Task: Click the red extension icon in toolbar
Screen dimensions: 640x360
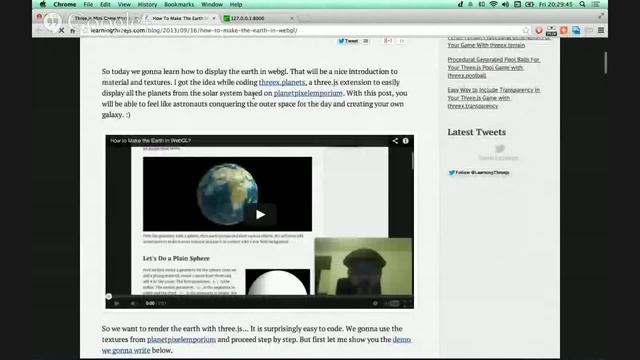Action: point(539,30)
